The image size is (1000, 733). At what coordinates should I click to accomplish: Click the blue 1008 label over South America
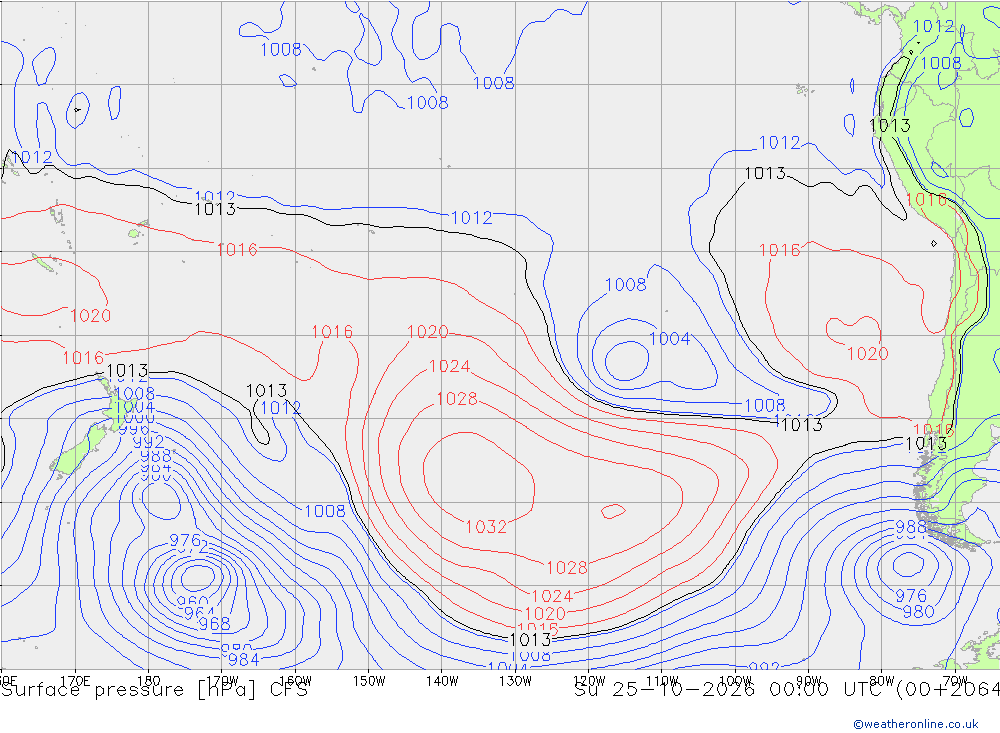coord(941,63)
